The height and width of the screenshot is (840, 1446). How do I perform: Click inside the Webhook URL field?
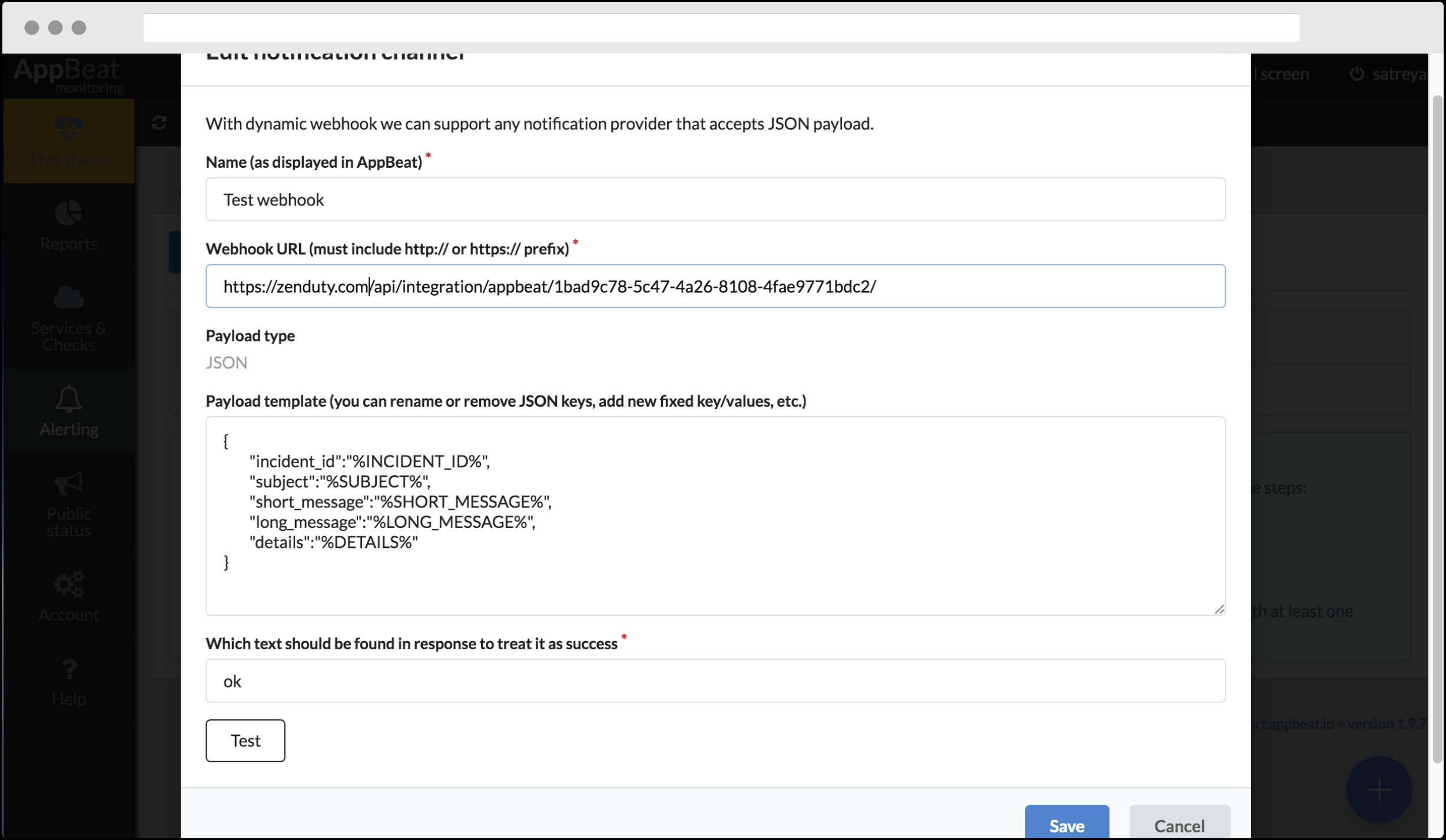[x=715, y=286]
